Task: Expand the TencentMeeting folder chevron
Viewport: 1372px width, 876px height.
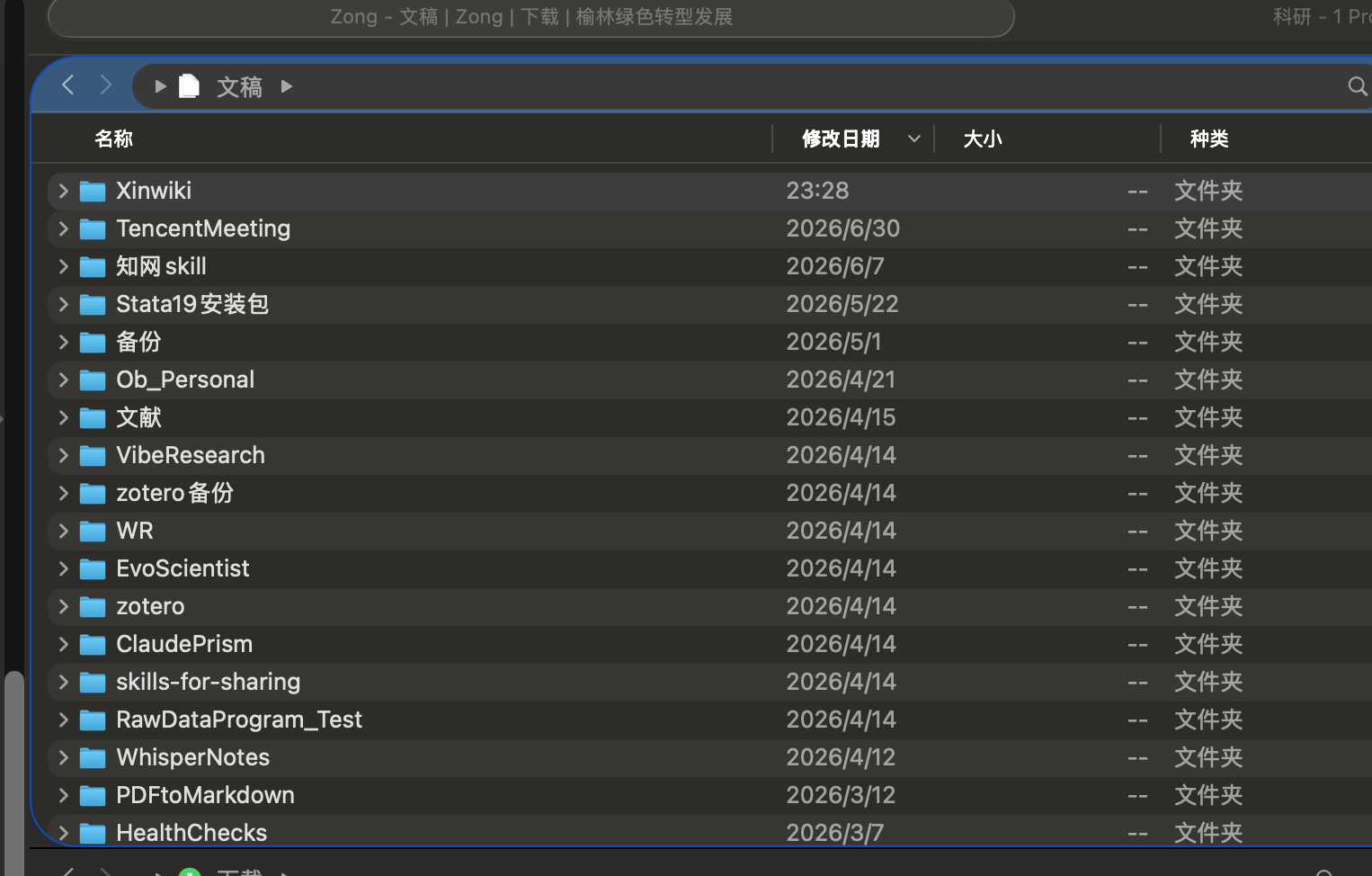Action: coord(63,228)
